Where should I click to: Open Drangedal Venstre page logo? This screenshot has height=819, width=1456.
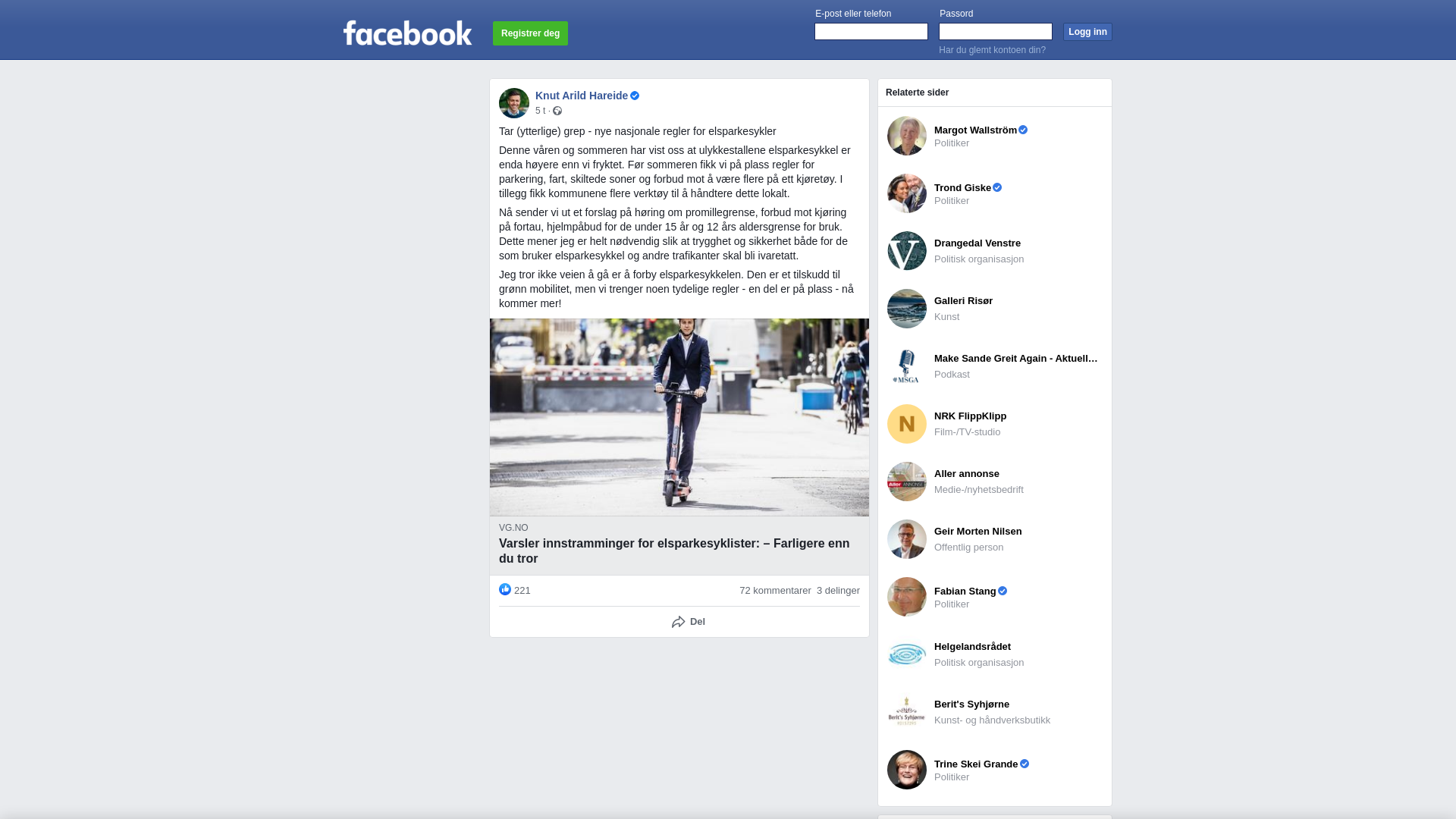click(x=907, y=251)
